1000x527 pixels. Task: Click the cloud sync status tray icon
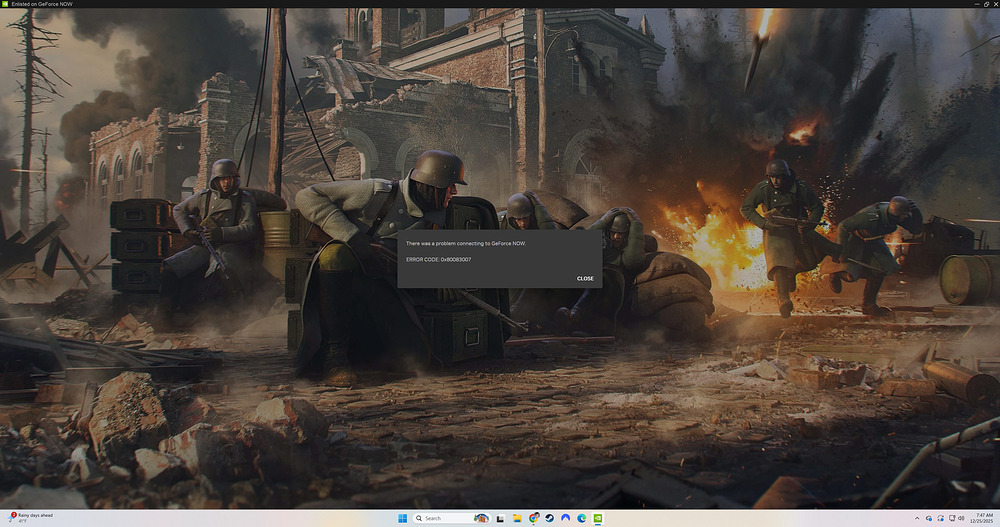tap(927, 518)
